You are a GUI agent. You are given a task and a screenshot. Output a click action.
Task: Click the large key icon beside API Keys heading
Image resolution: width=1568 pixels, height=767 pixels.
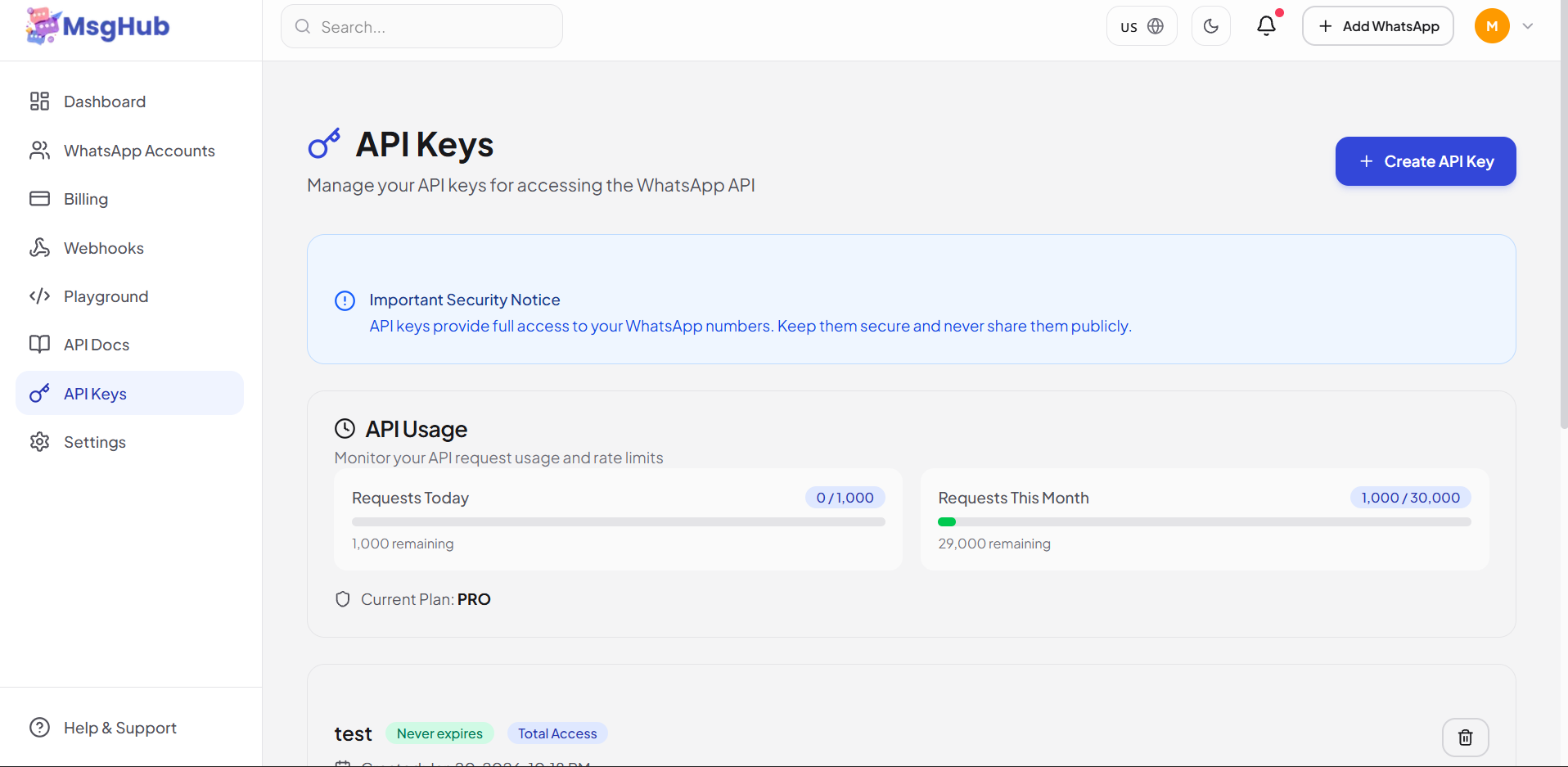point(324,144)
